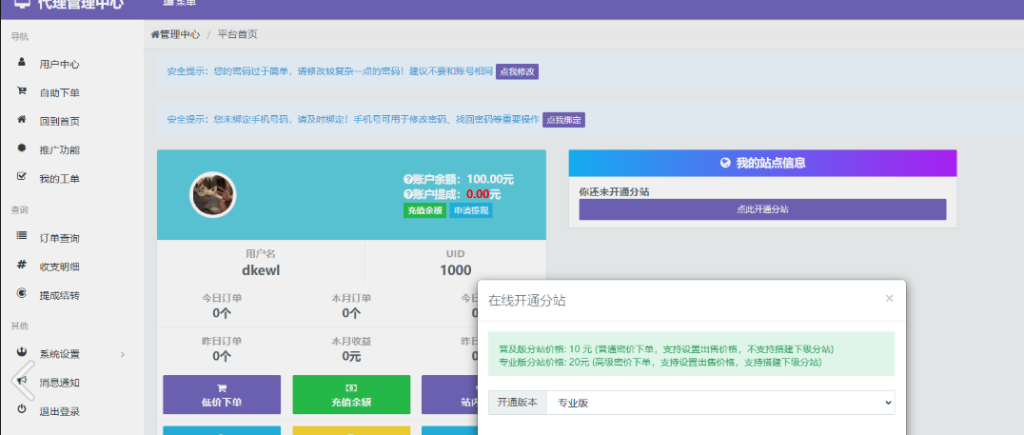Click username value dkewl

(x=261, y=270)
